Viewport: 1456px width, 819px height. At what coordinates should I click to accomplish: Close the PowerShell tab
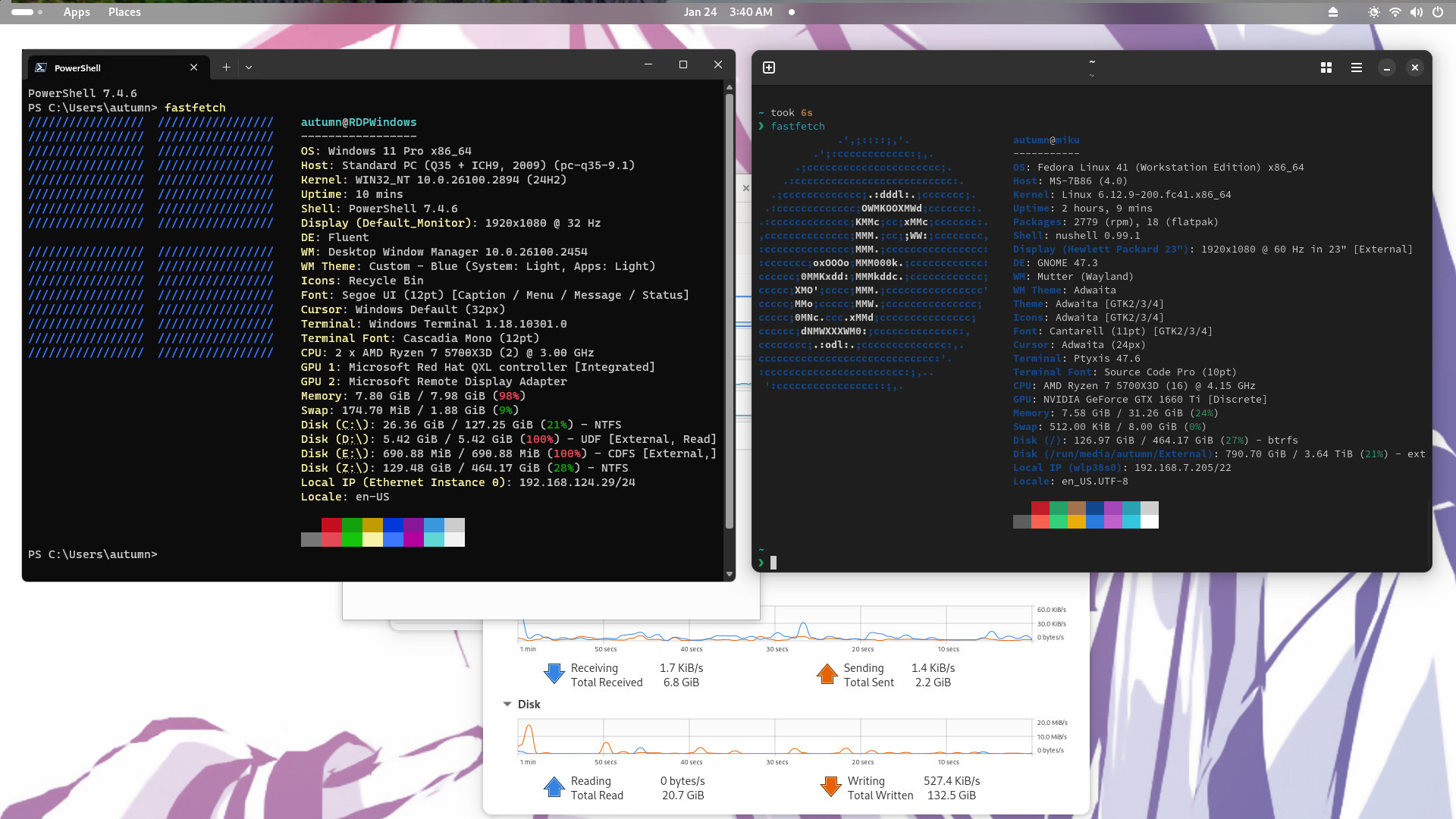point(193,67)
